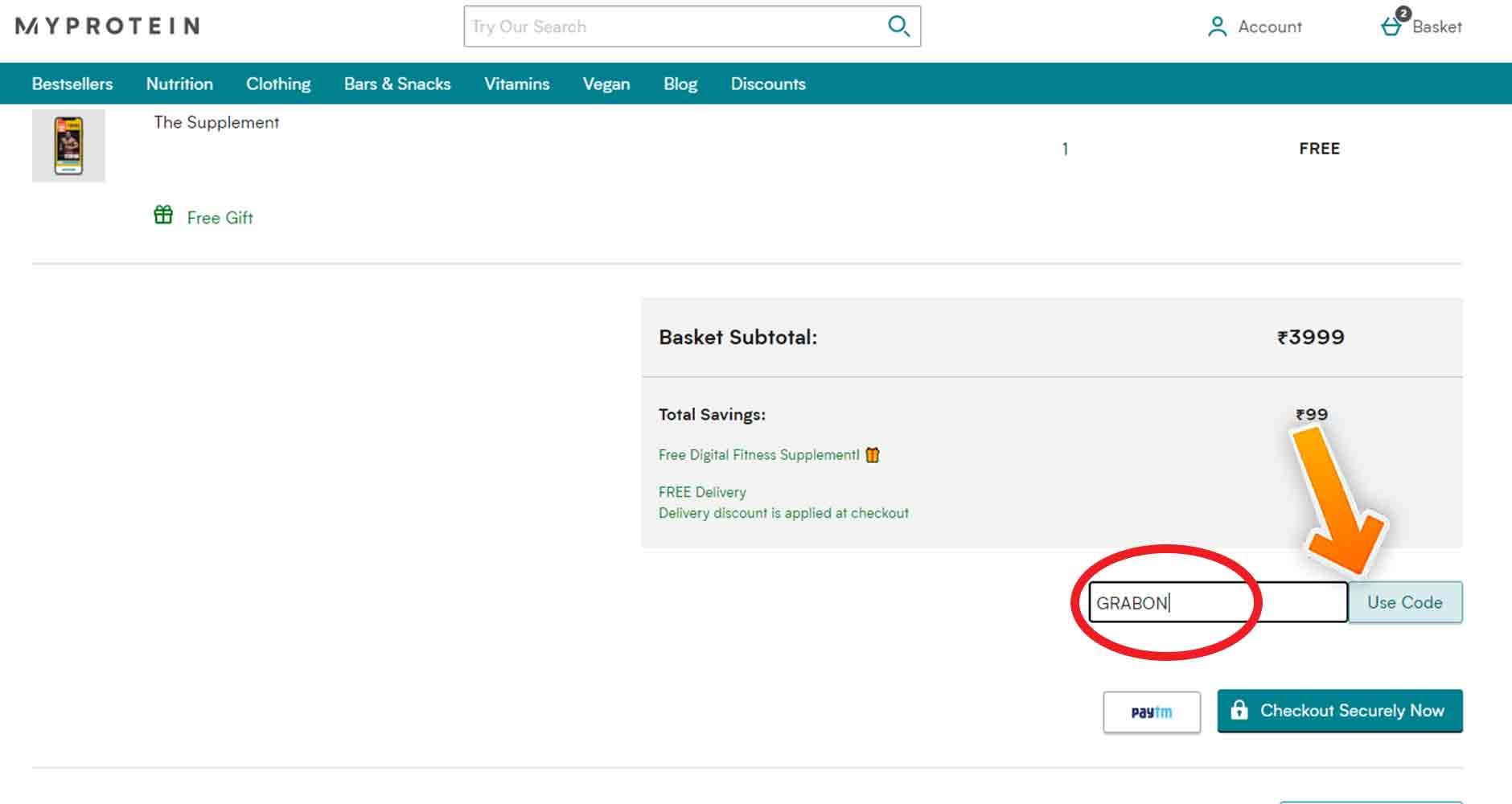Image resolution: width=1512 pixels, height=804 pixels.
Task: Click the lock icon on checkout button
Action: click(x=1239, y=710)
